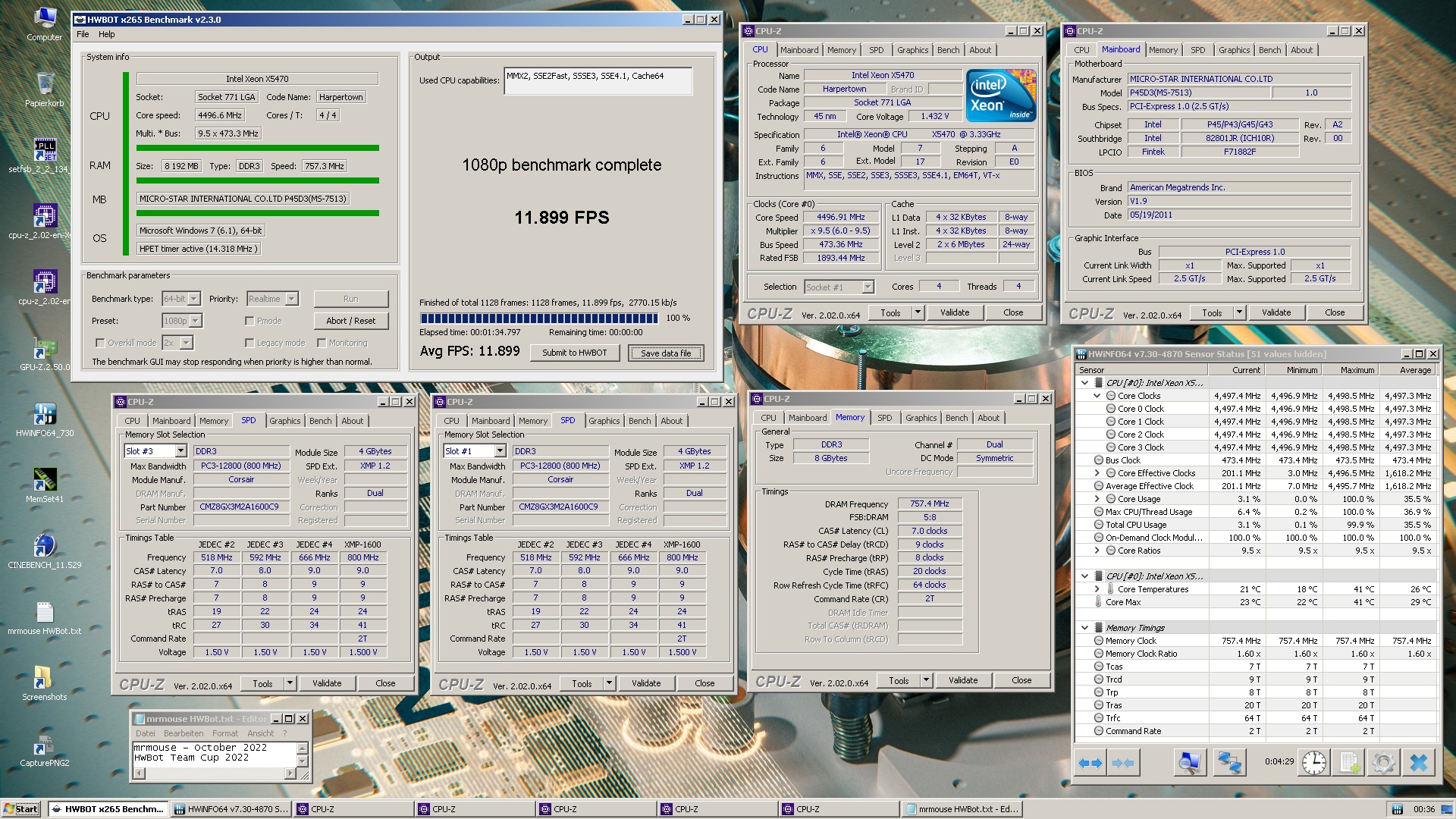Viewport: 1456px width, 819px height.
Task: Toggle Monitoring checkbox
Action: [322, 343]
